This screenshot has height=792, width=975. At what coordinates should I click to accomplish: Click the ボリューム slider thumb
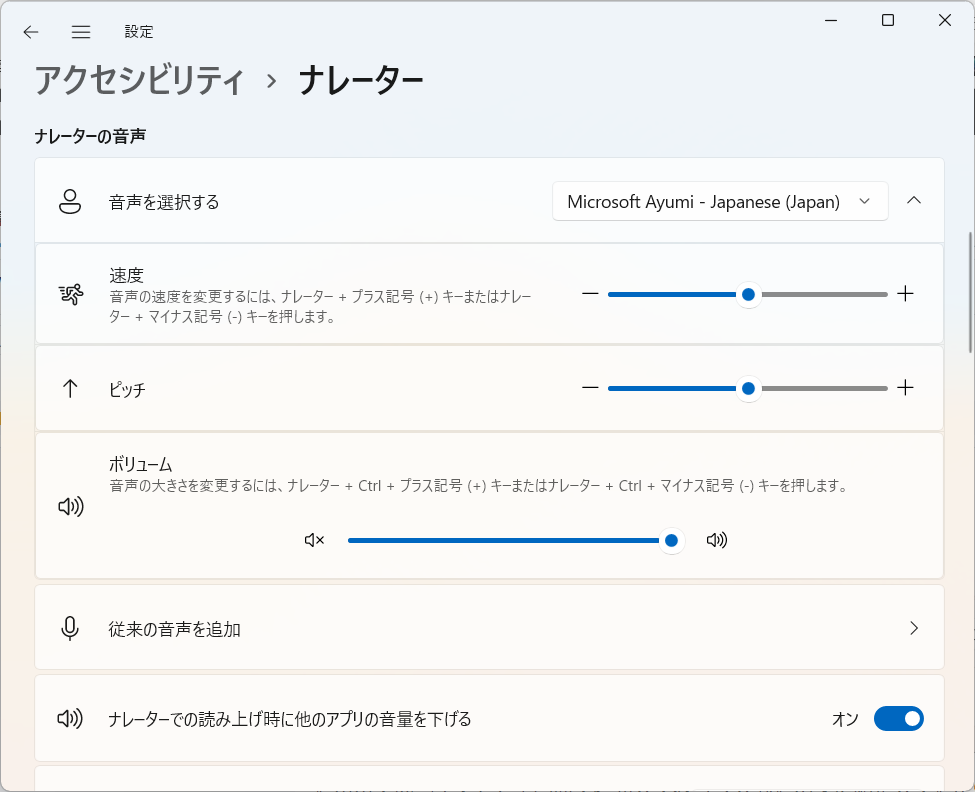(671, 540)
